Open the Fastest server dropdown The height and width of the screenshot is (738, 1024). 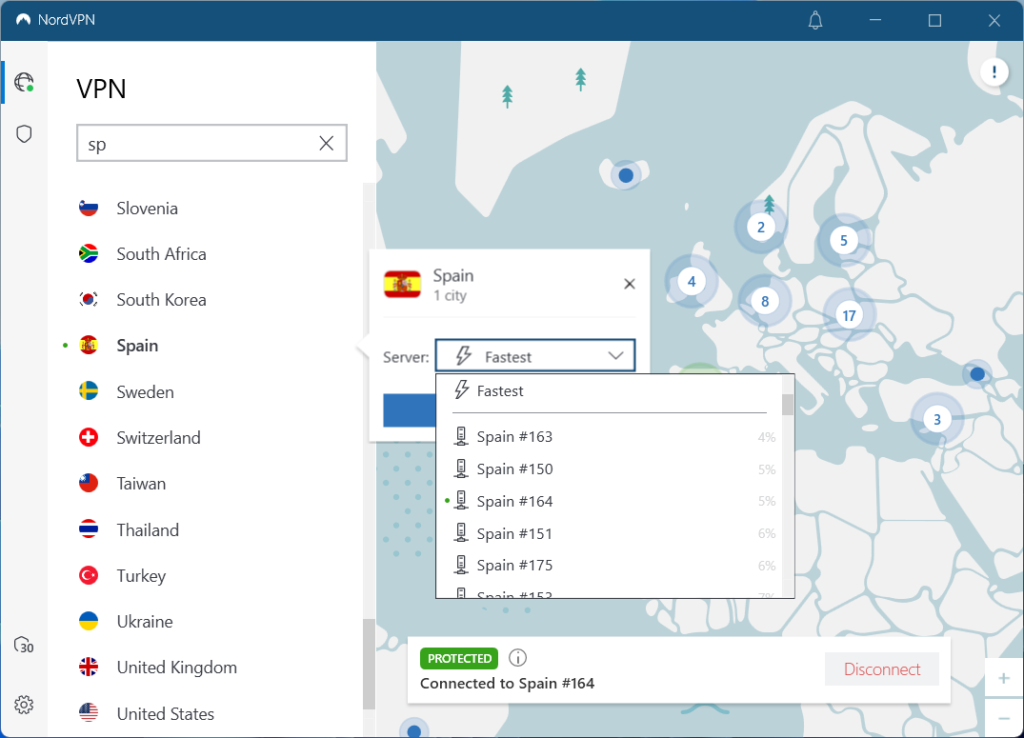[535, 355]
